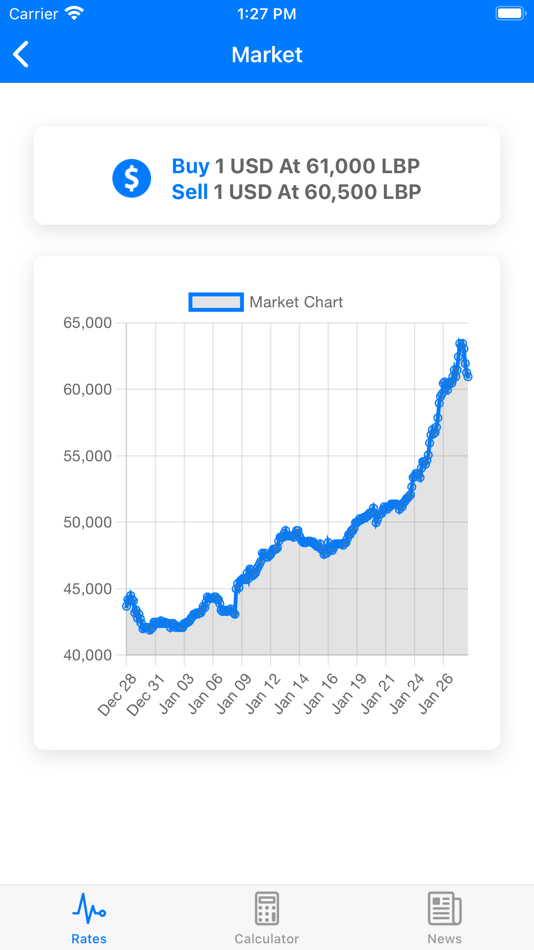Tap the first chart data point at Dec 28

pos(127,605)
